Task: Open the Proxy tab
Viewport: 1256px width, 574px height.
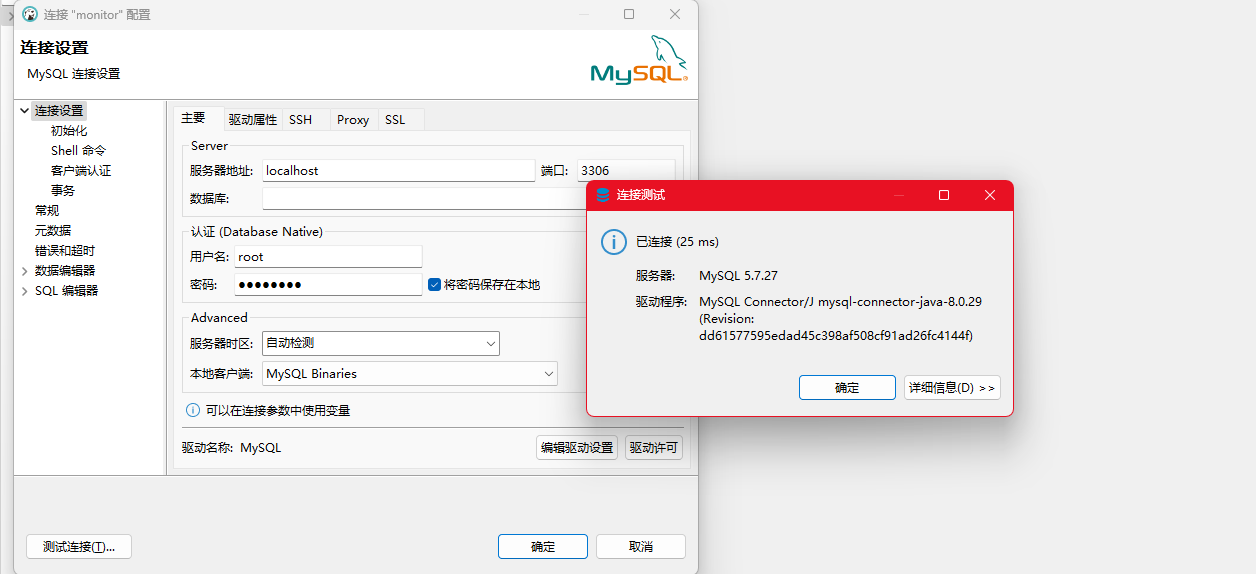Action: pyautogui.click(x=353, y=119)
